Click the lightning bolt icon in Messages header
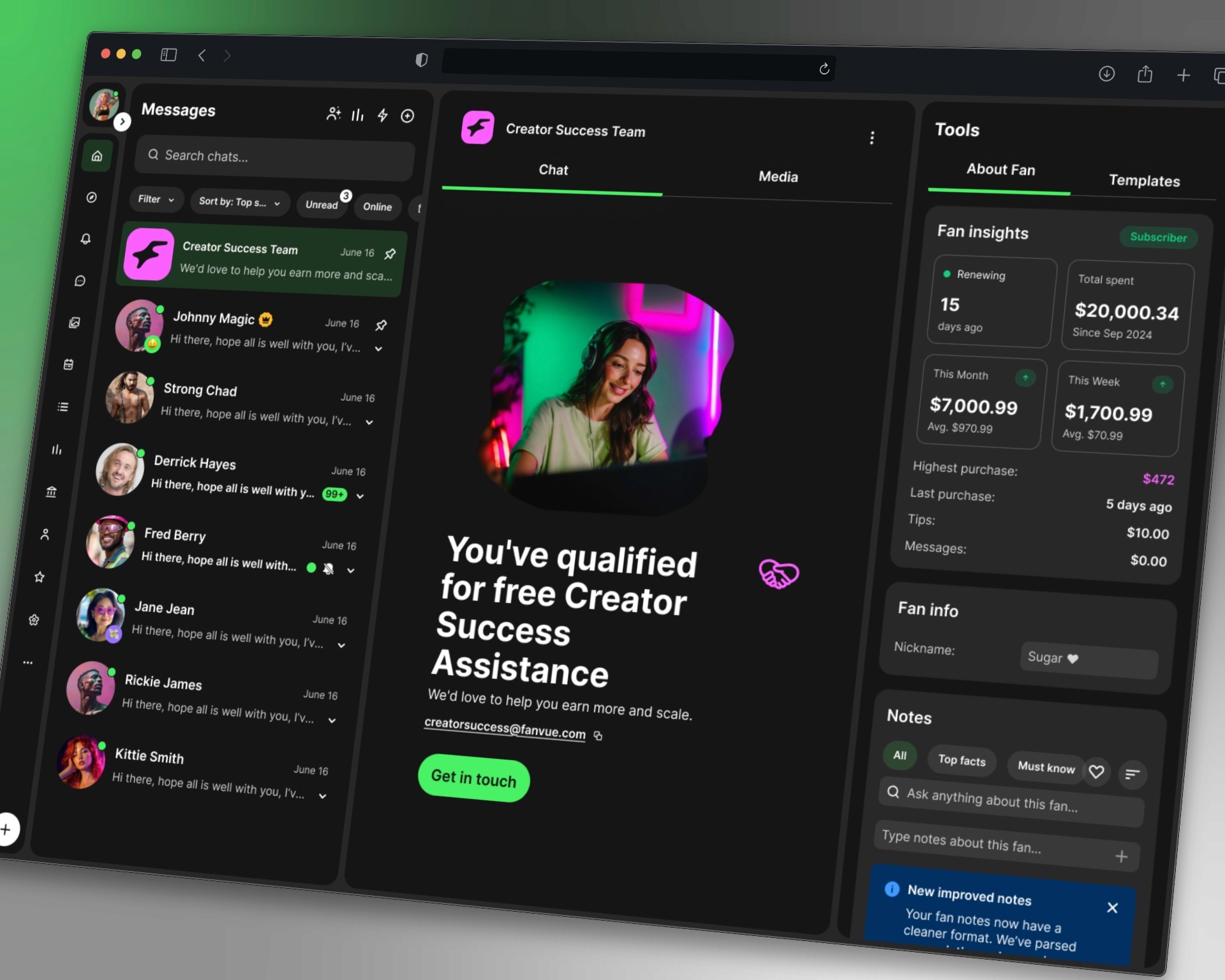Image resolution: width=1225 pixels, height=980 pixels. [382, 115]
